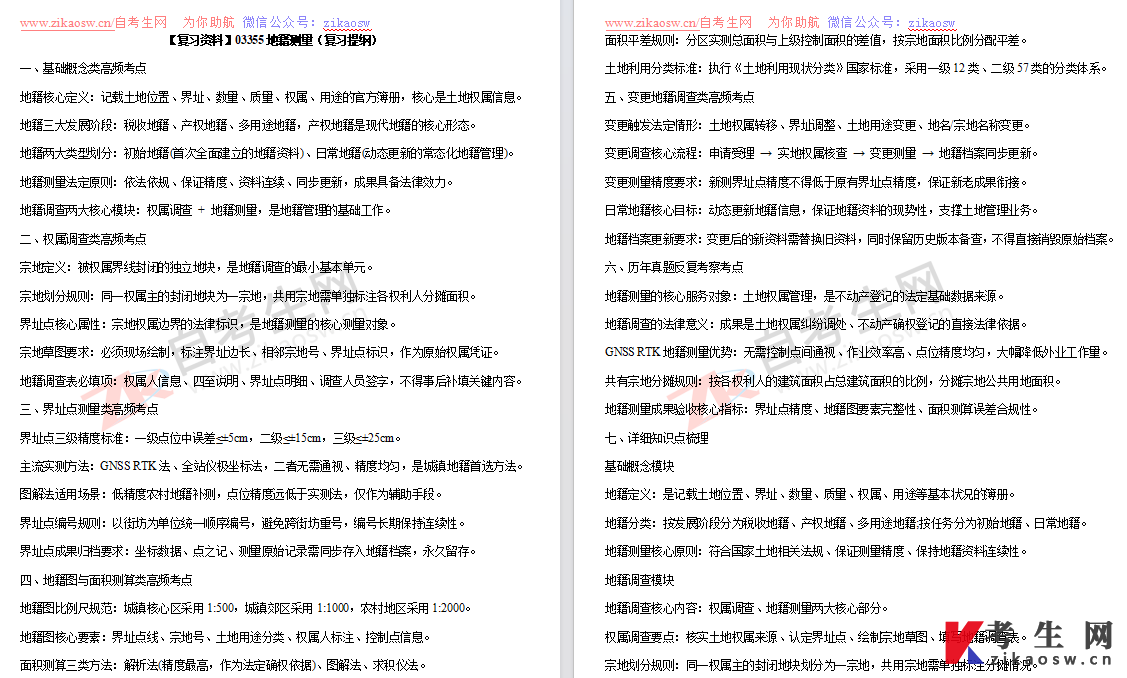Click the line starting '图解法适用场景'
The height and width of the screenshot is (678, 1127).
coord(231,494)
